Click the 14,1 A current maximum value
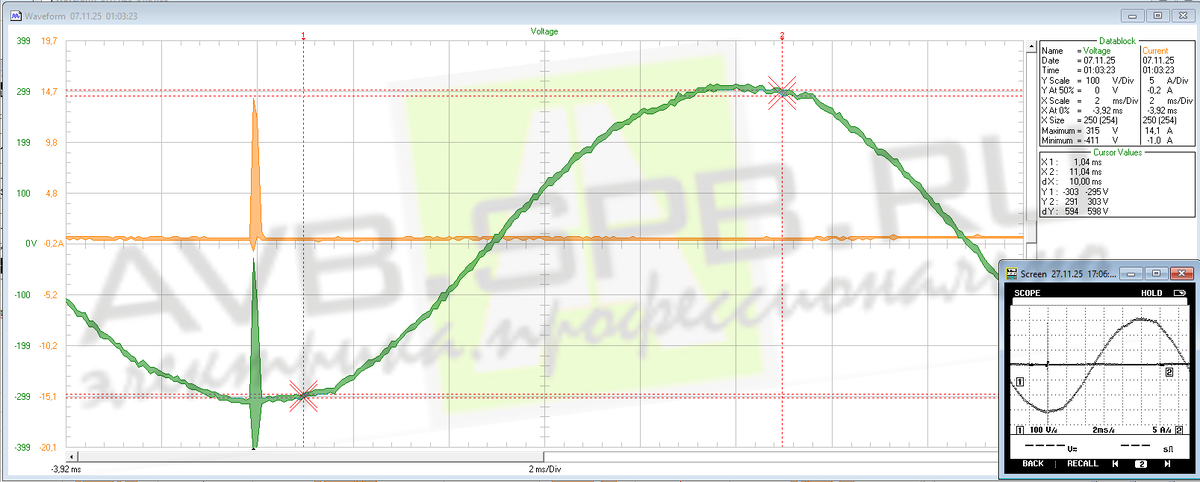This screenshot has width=1200, height=482. pos(1154,131)
